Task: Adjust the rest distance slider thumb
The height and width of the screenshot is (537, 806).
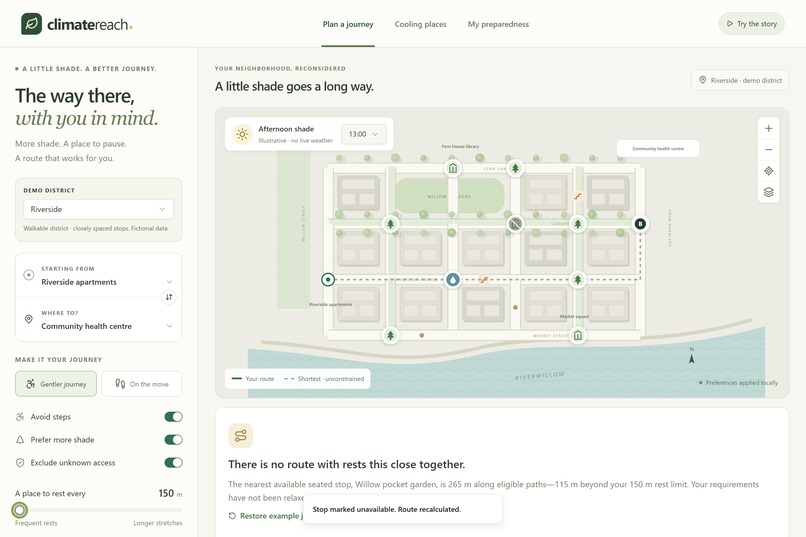Action: point(20,510)
